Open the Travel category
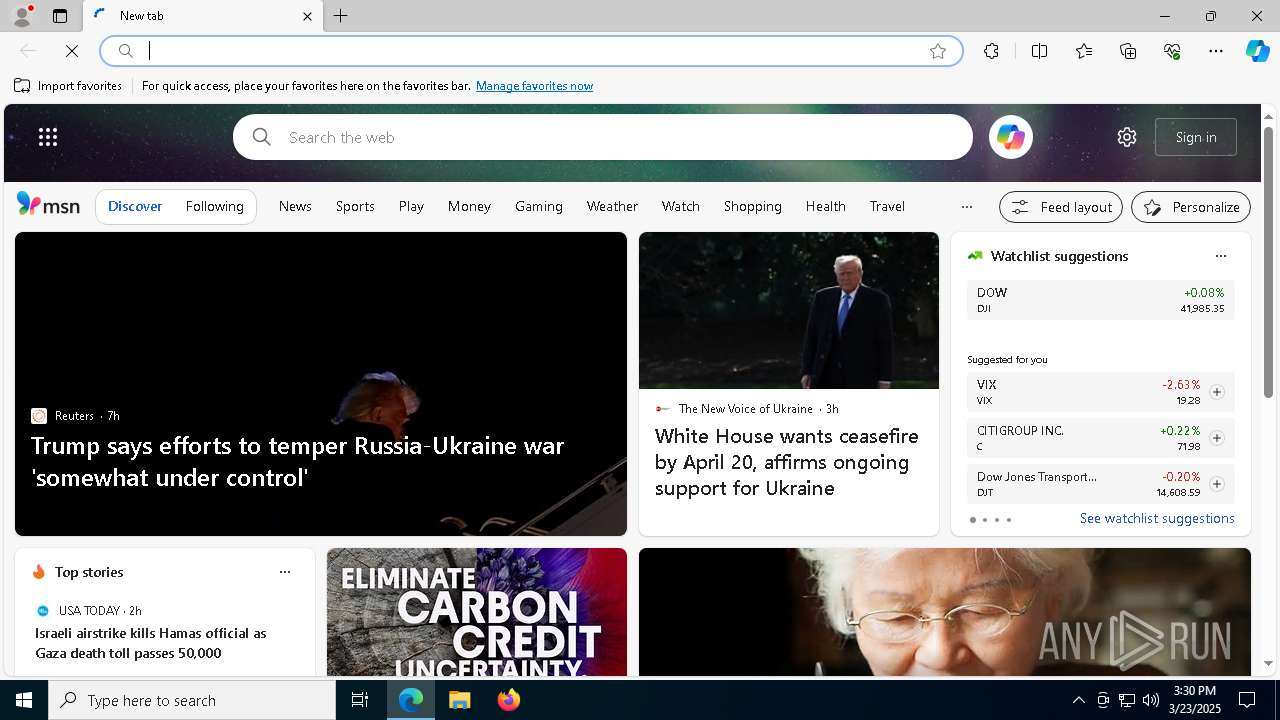This screenshot has width=1280, height=720. (x=887, y=206)
